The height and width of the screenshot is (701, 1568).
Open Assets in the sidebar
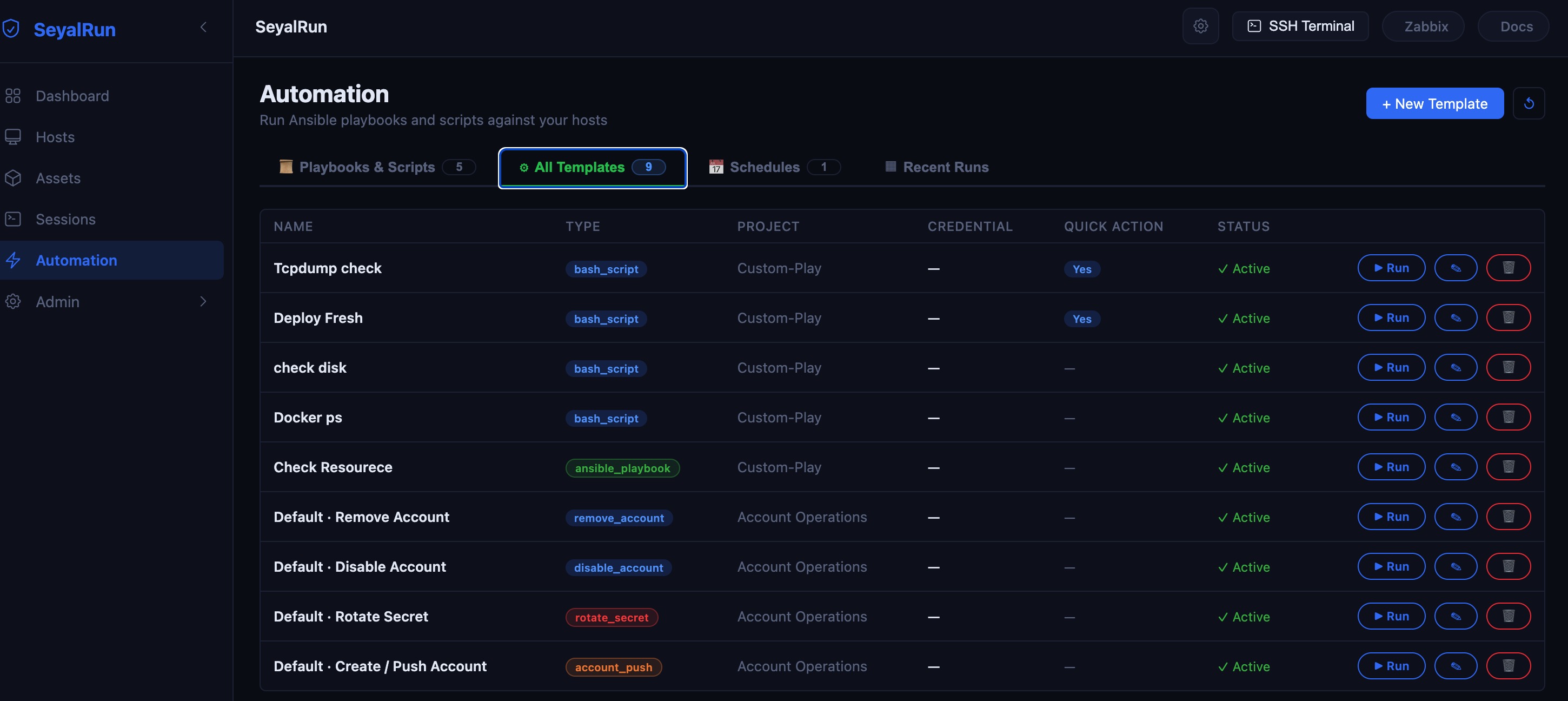[x=112, y=178]
